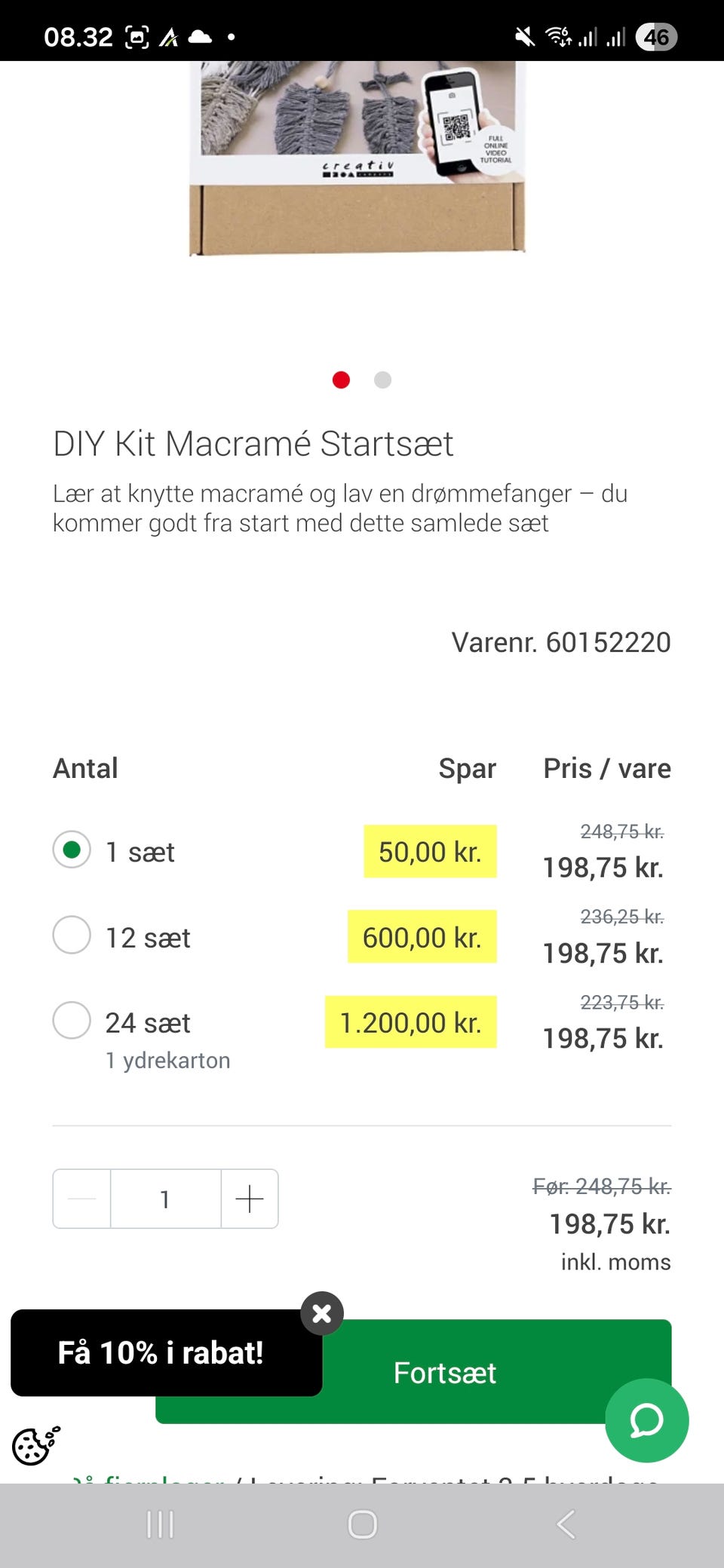The height and width of the screenshot is (1568, 724).
Task: Tap the 1.200,00 kr. savings badge
Action: coord(410,1022)
